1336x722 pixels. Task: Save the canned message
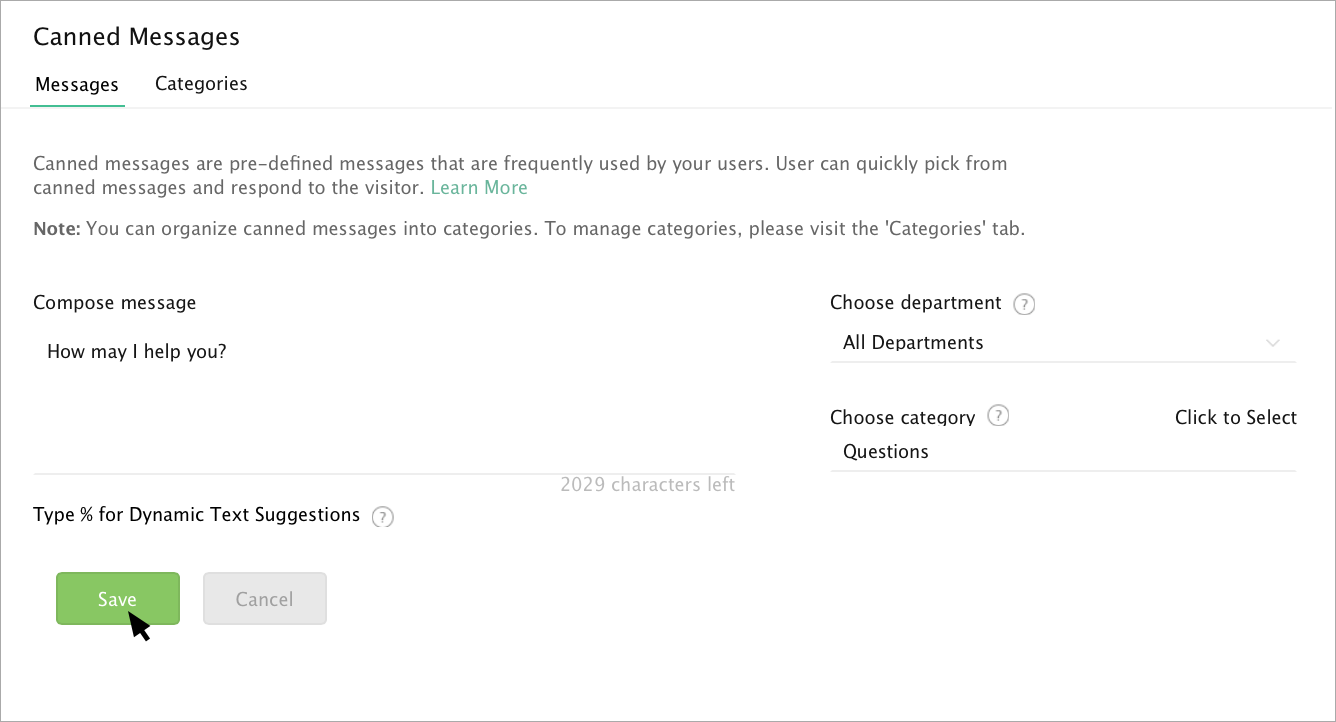[x=117, y=599]
